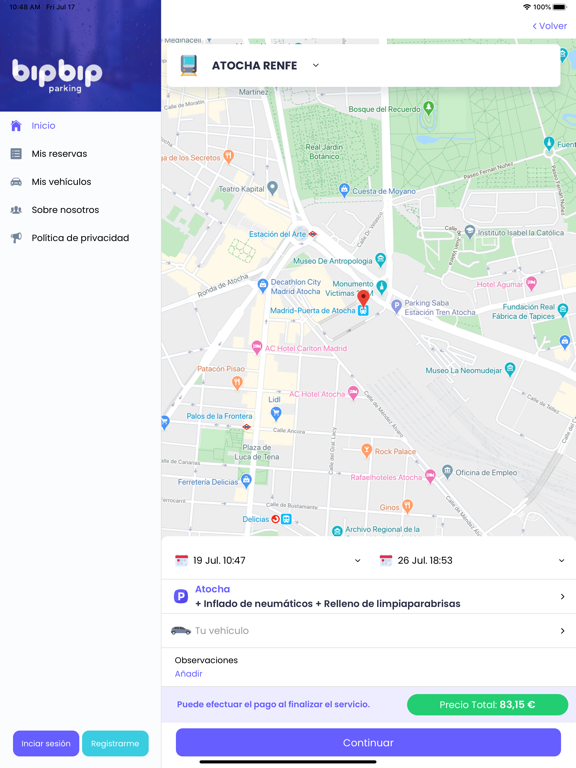Click the Museo De Antropología marker

point(381,259)
